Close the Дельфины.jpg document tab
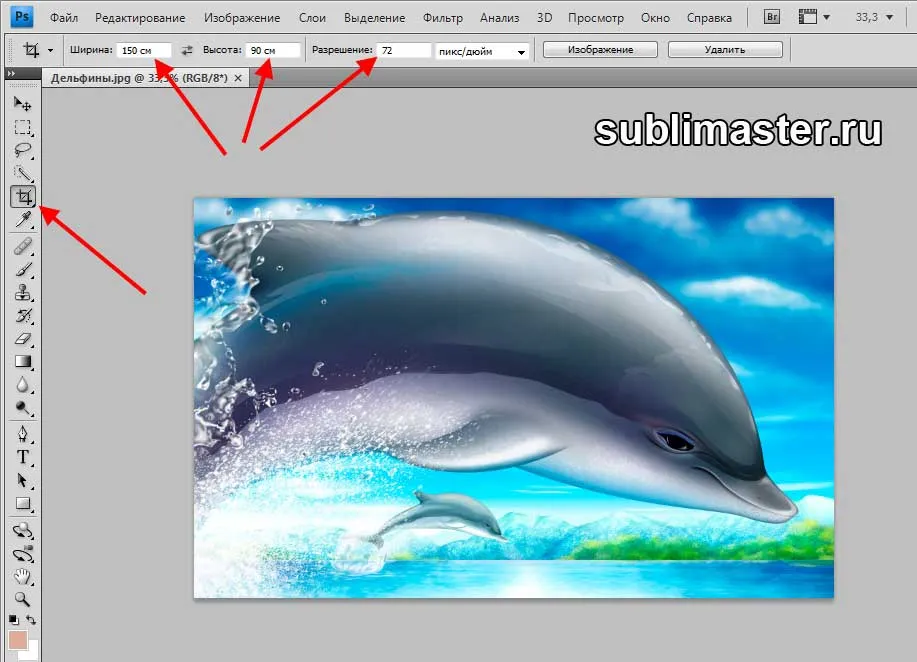This screenshot has height=662, width=917. pos(238,78)
